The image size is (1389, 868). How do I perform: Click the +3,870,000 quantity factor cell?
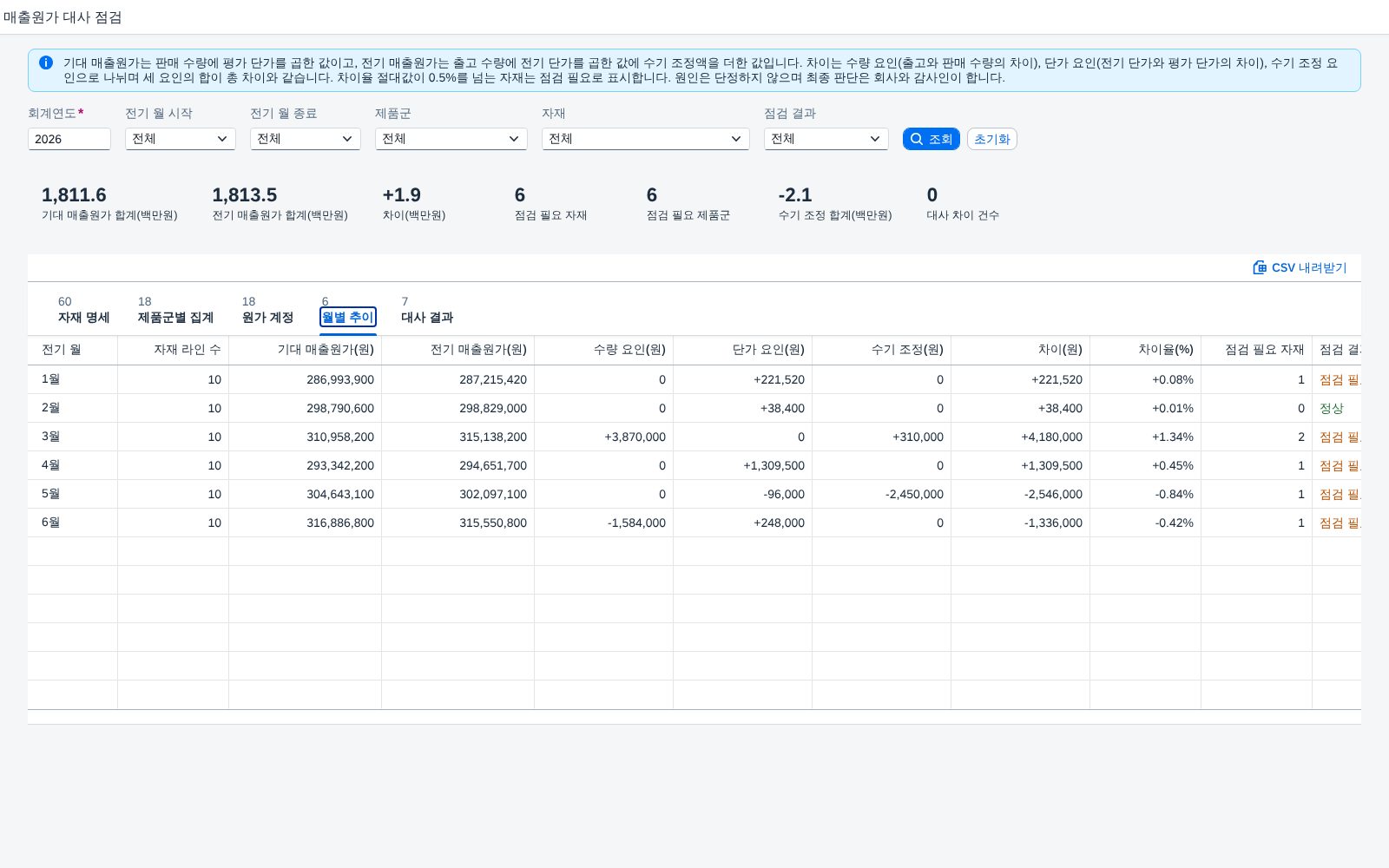(x=604, y=437)
